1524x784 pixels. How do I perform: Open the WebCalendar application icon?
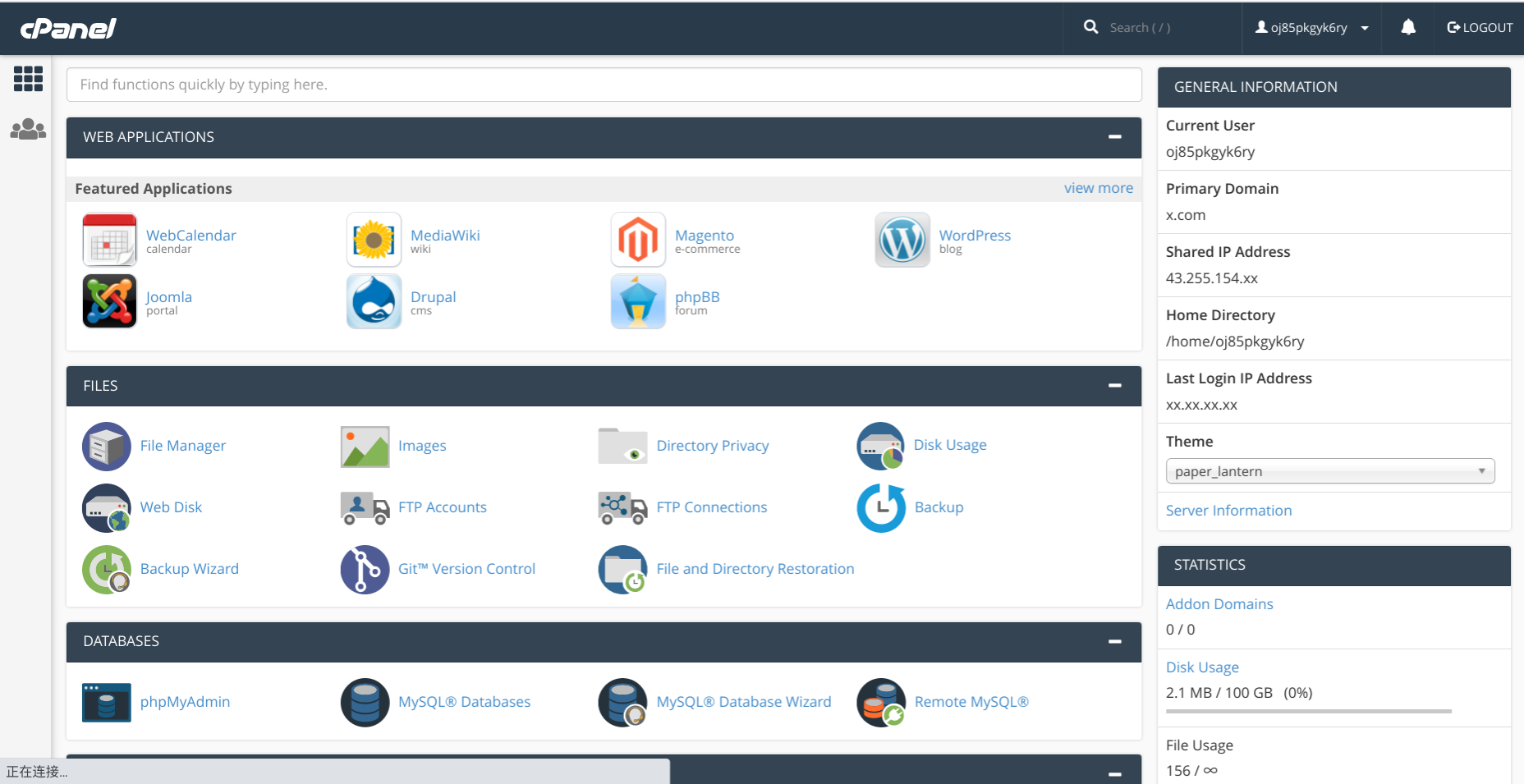109,240
